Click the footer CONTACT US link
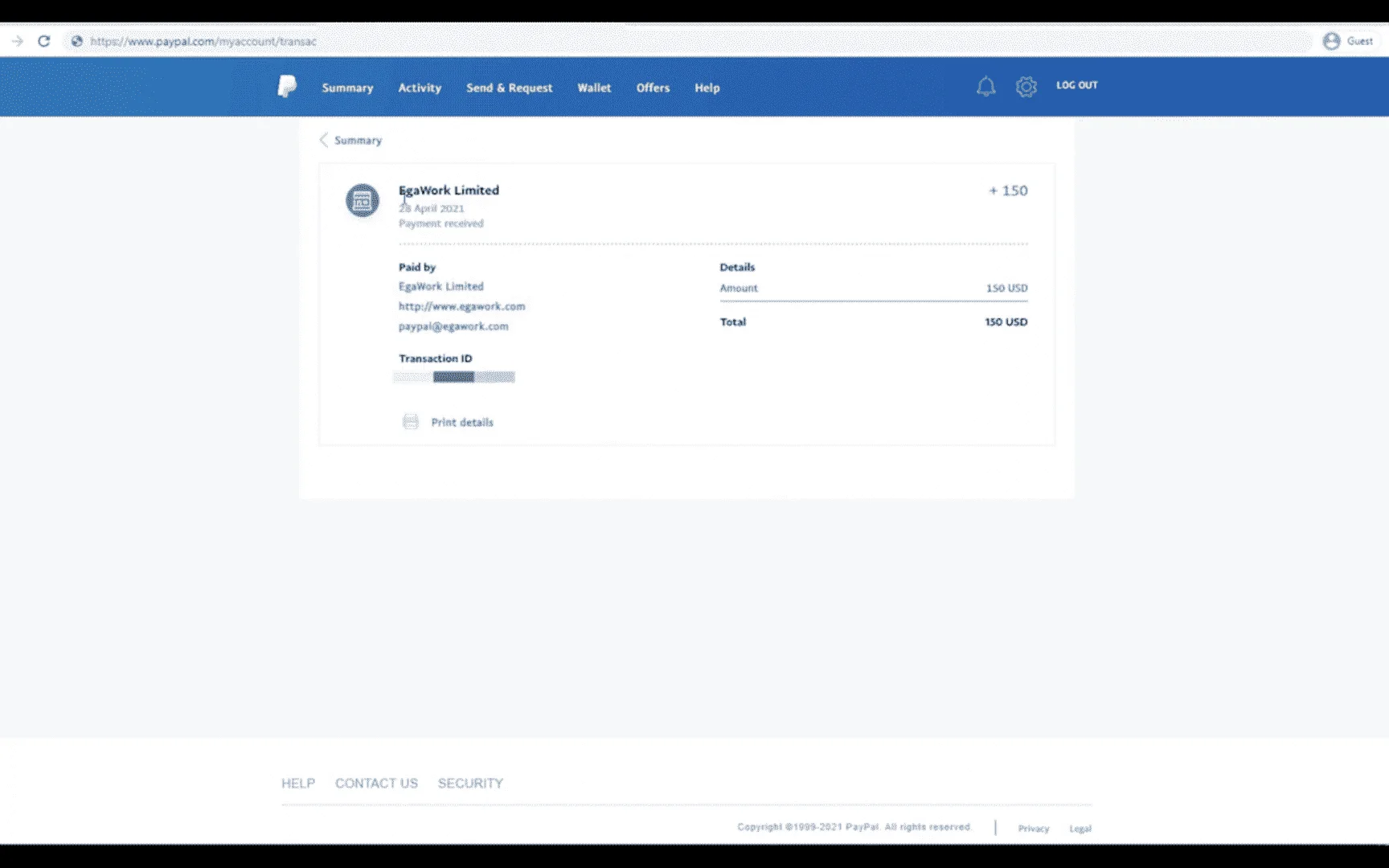 coord(376,783)
